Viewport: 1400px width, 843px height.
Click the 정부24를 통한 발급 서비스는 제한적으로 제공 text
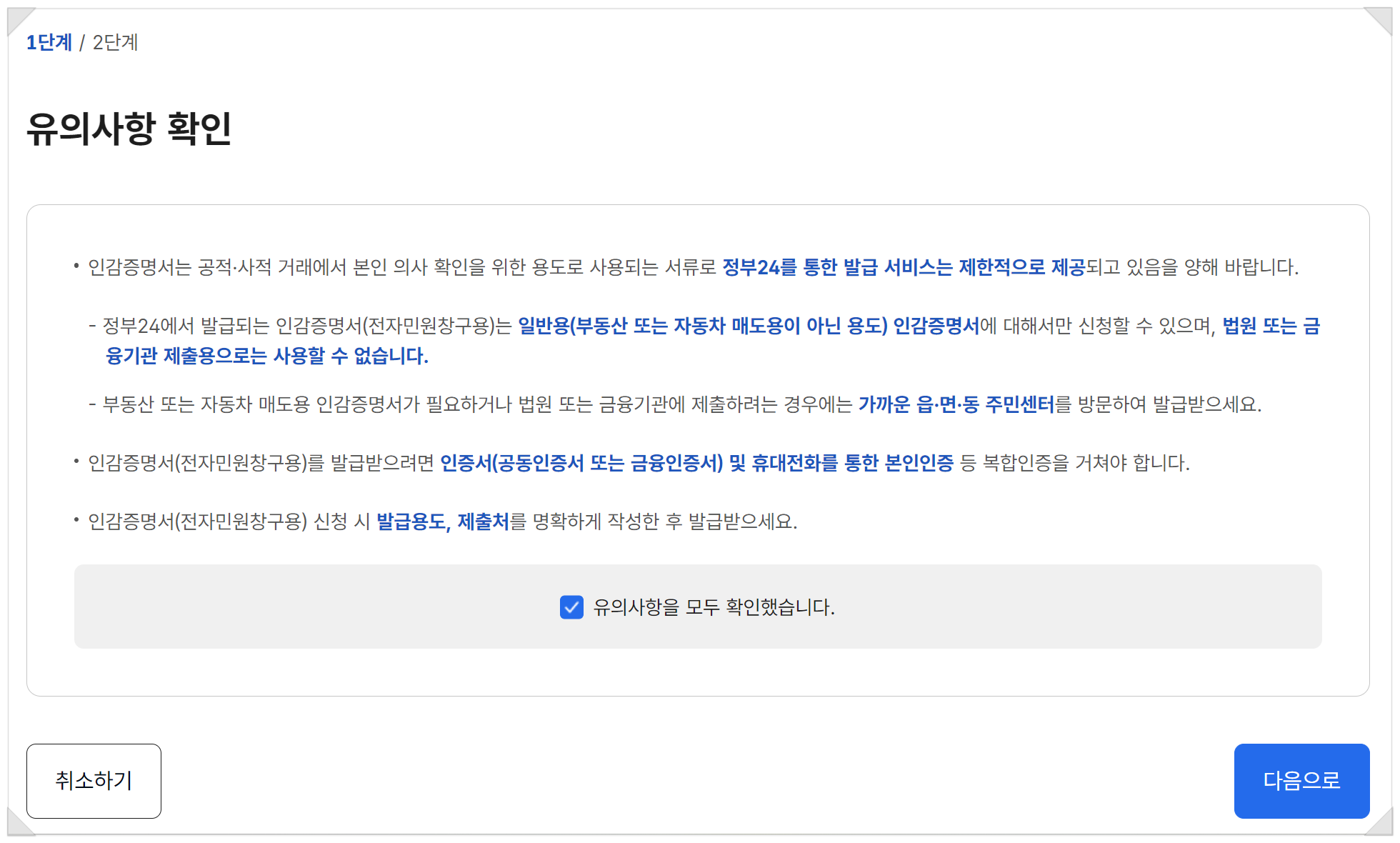click(903, 267)
